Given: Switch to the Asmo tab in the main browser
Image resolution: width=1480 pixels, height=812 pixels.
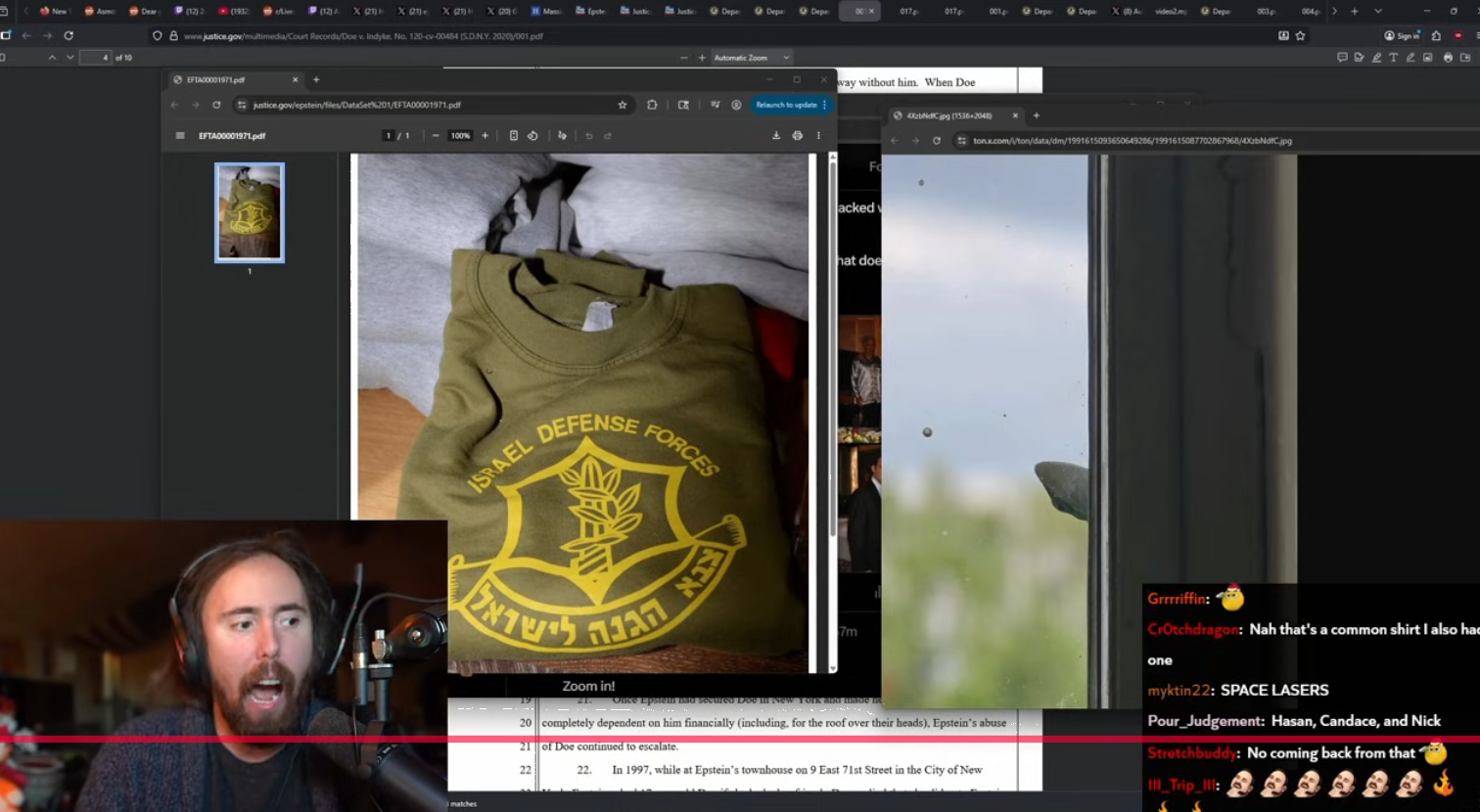Looking at the screenshot, I should point(99,11).
